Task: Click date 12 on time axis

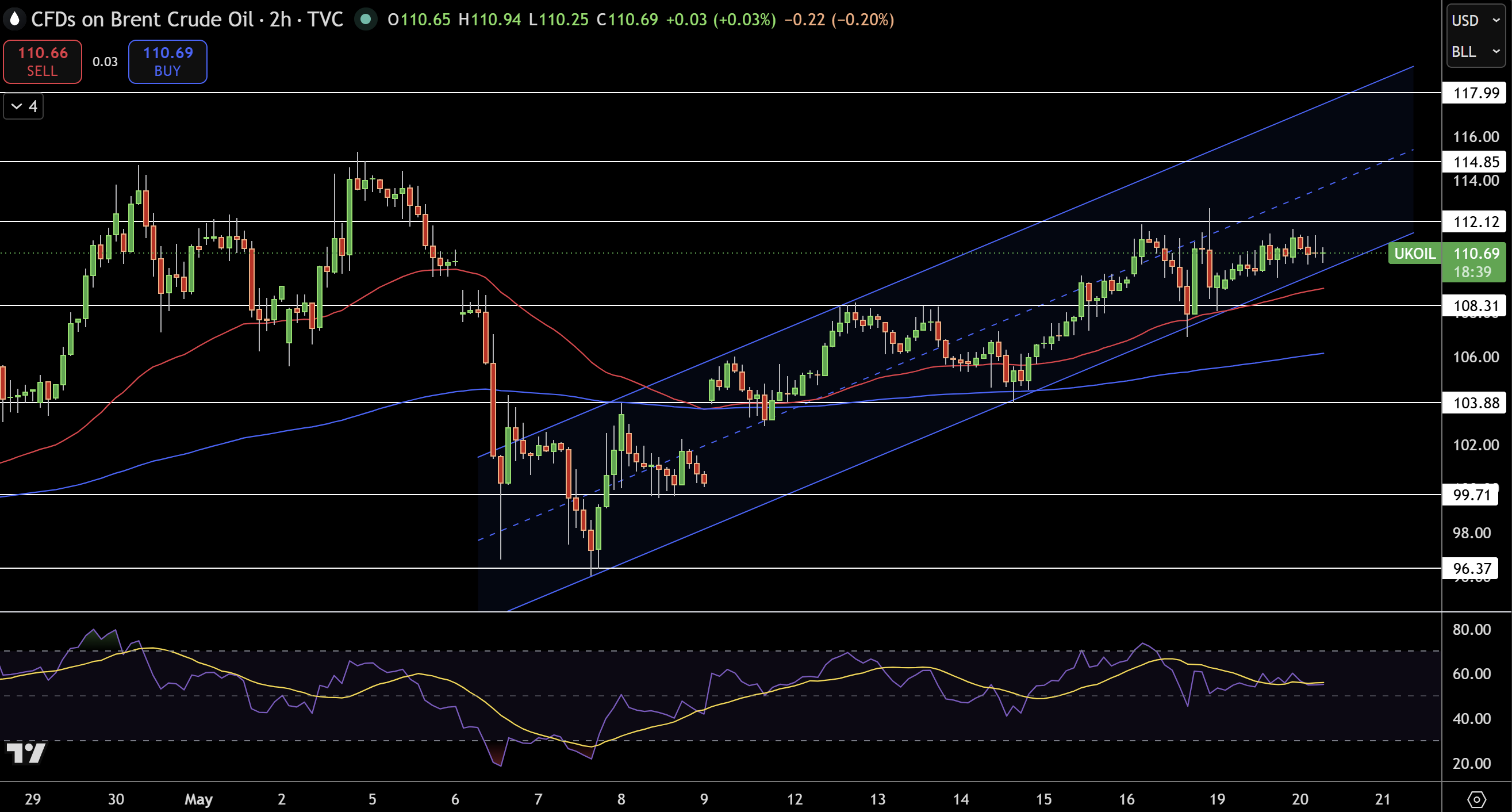Action: [x=794, y=799]
